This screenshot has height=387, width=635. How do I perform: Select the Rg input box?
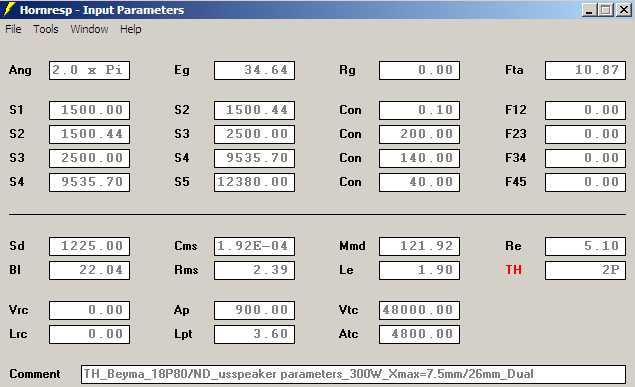click(420, 70)
